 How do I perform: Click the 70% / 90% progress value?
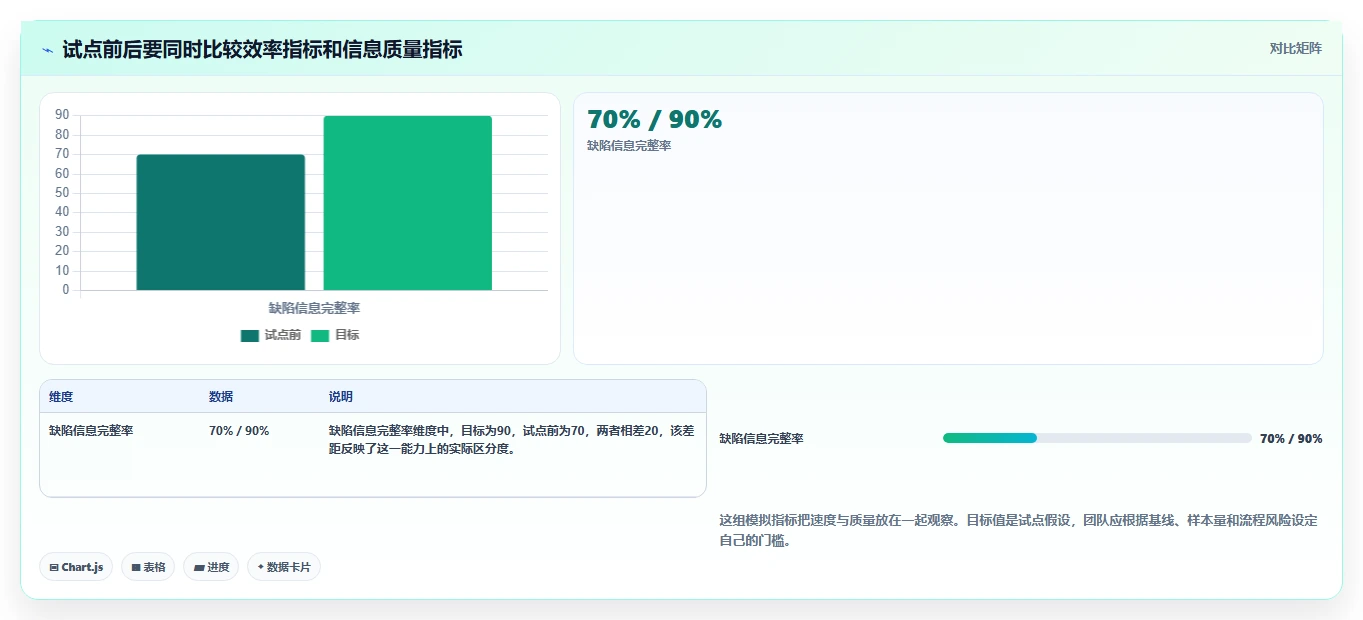pyautogui.click(x=1291, y=438)
